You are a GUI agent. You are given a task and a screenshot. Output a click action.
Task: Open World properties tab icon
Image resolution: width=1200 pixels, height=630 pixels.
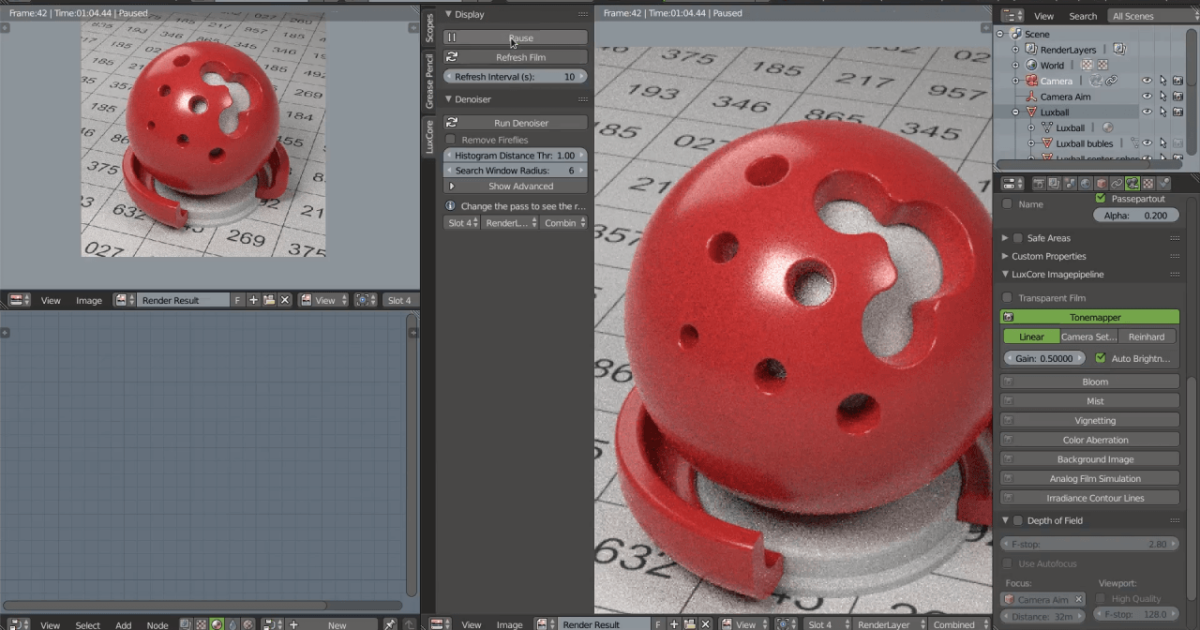tap(1085, 183)
